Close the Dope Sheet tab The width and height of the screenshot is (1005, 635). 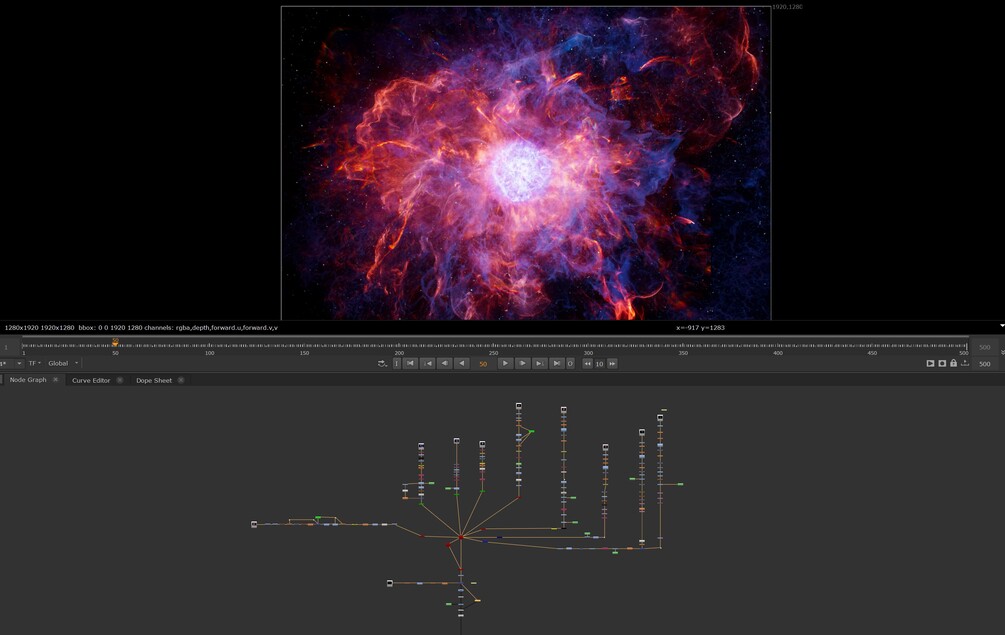coord(181,380)
